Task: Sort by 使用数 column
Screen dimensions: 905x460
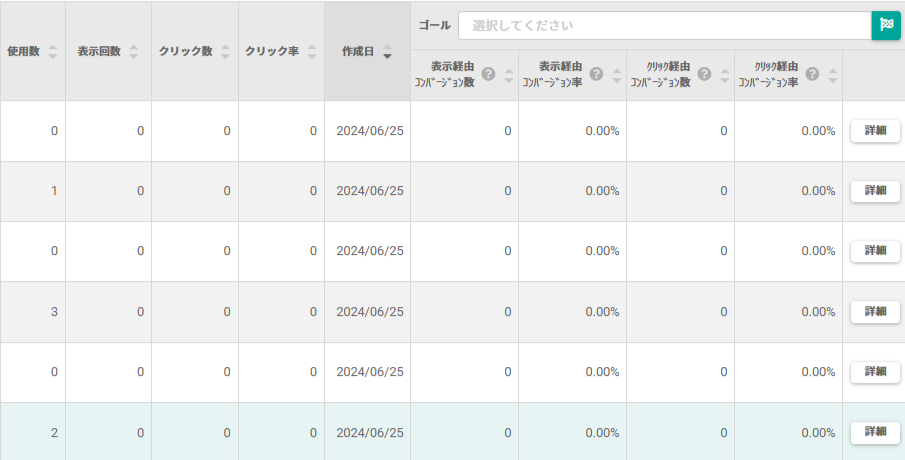Action: click(x=53, y=51)
